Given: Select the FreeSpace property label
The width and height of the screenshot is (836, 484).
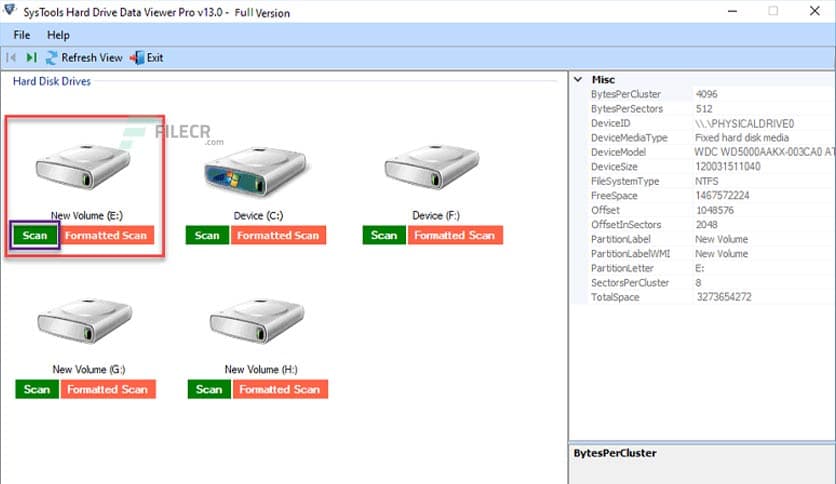Looking at the screenshot, I should tap(614, 196).
